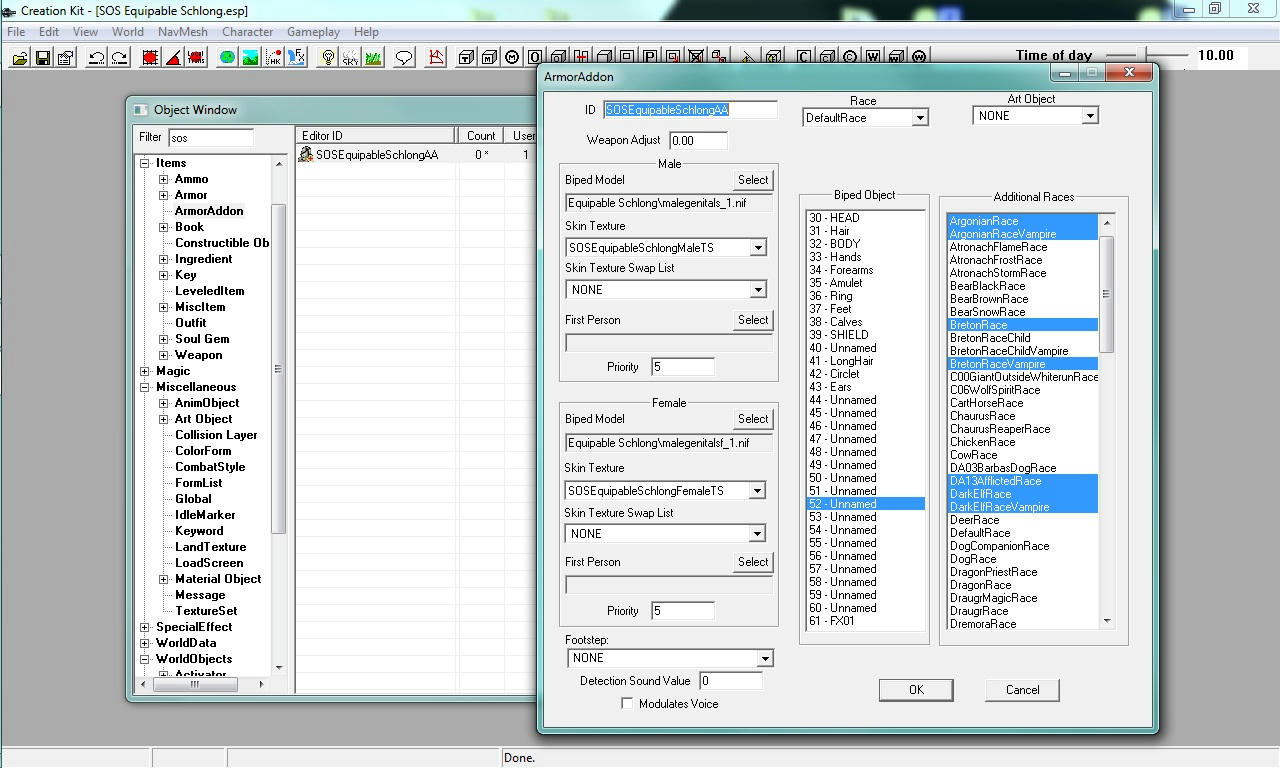Open the Landscape editing icon
1280x768 pixels.
250,58
